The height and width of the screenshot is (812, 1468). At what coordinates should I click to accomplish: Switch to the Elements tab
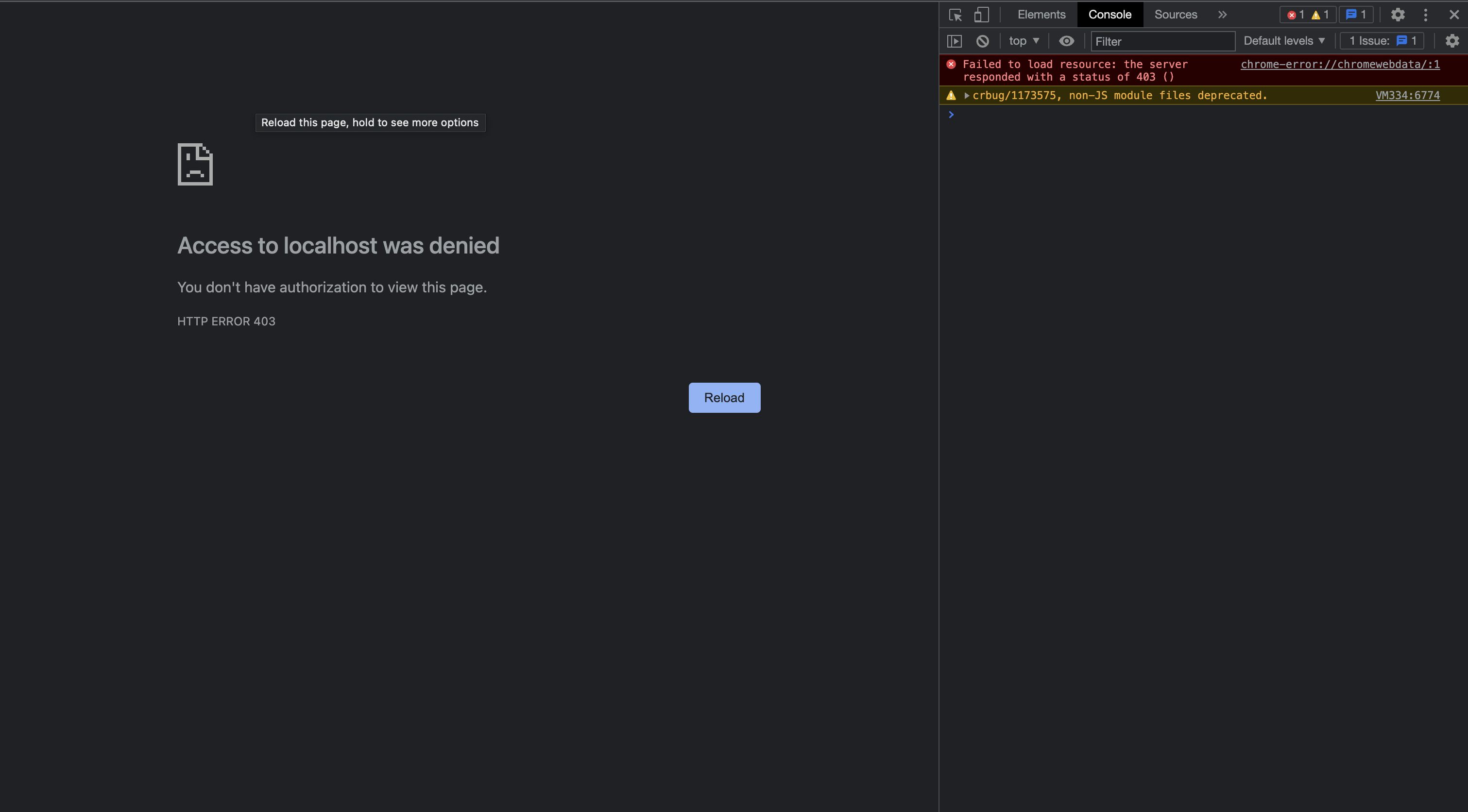[x=1041, y=14]
